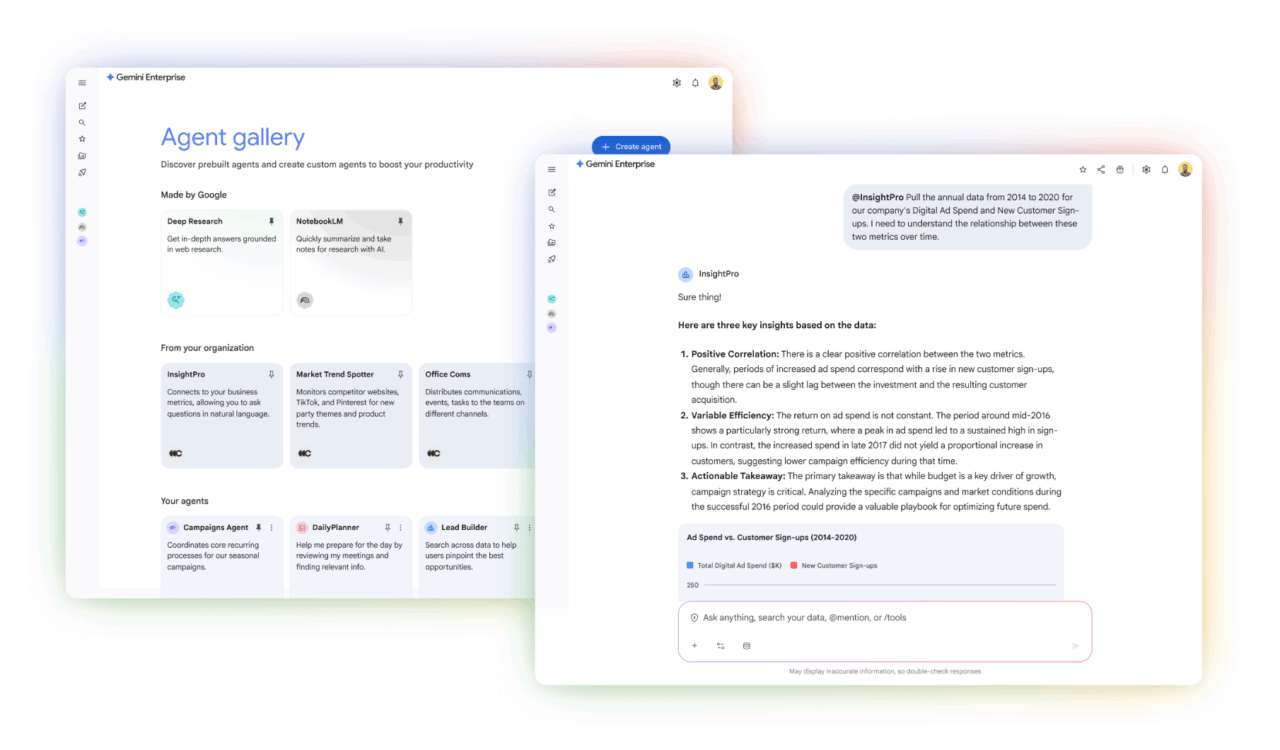1280x750 pixels.
Task: Expand the hamburger menu in the chat window
Action: 551,170
